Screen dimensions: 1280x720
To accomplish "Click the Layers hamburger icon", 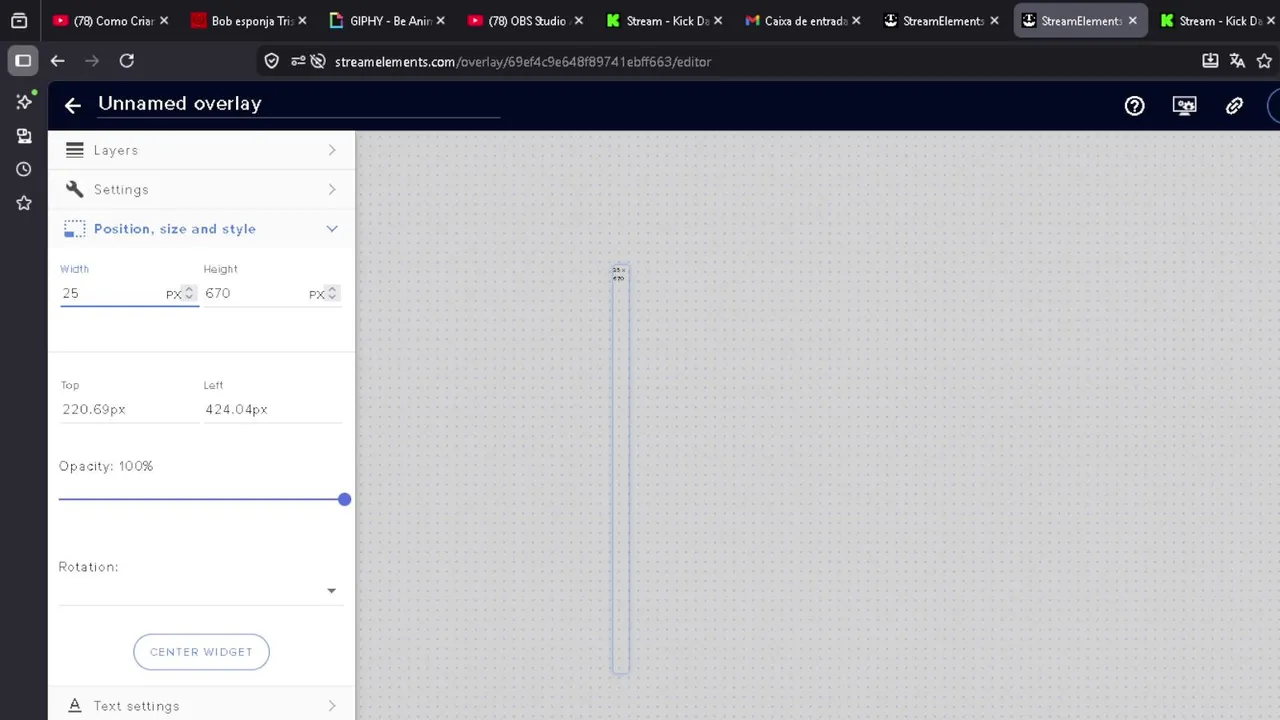I will pyautogui.click(x=74, y=150).
